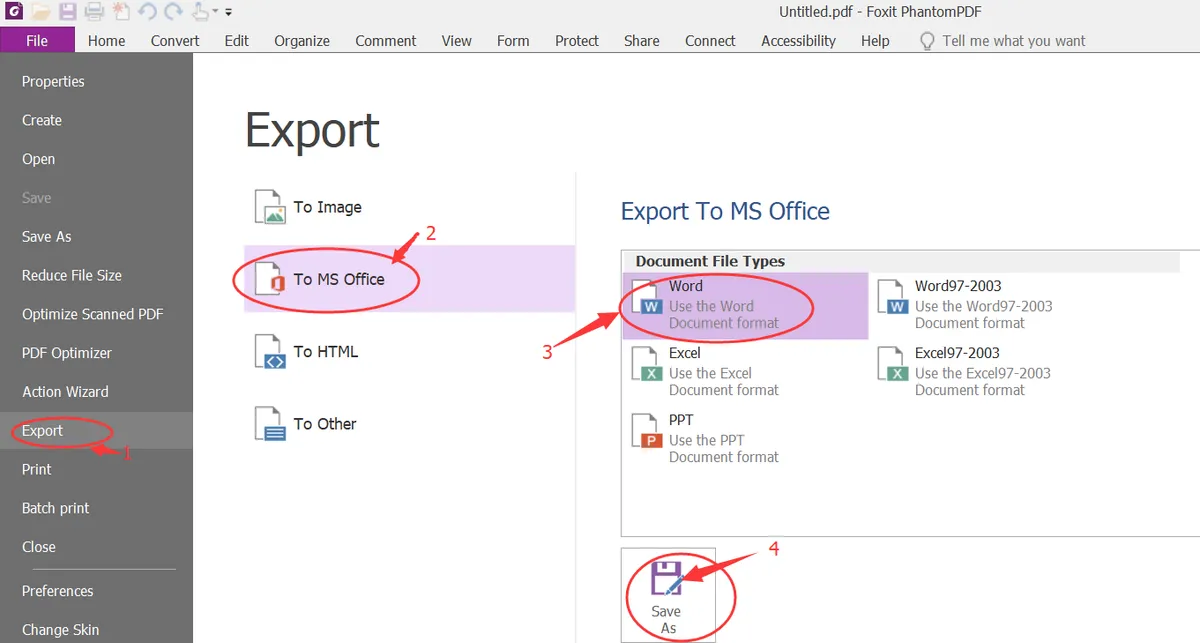
Task: Click the Excel97-2003 document icon
Action: 893,364
